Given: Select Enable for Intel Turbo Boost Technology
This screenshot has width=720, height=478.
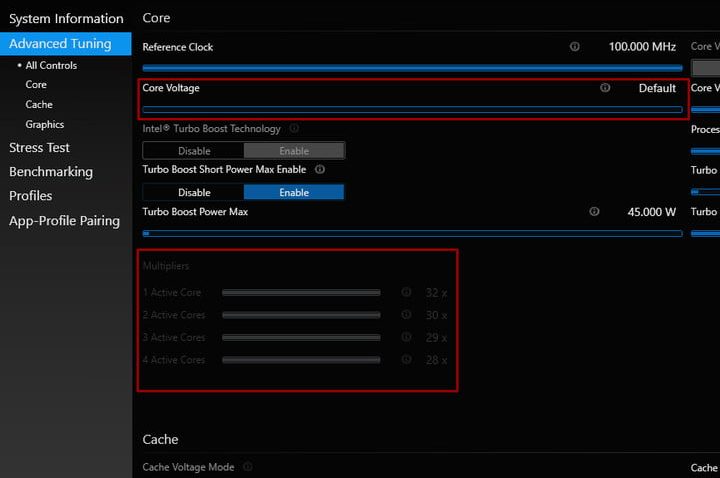Looking at the screenshot, I should (x=294, y=151).
